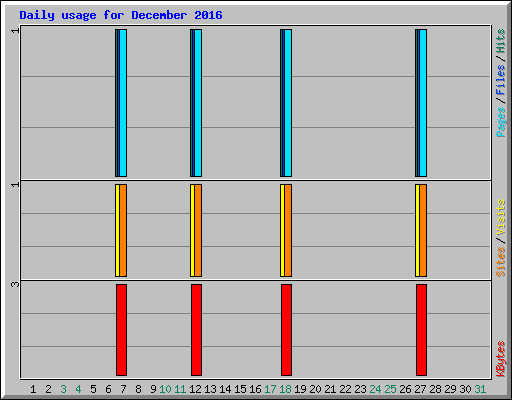512x400 pixels.
Task: Click the yellow Visits bar for day 18
Action: click(282, 230)
